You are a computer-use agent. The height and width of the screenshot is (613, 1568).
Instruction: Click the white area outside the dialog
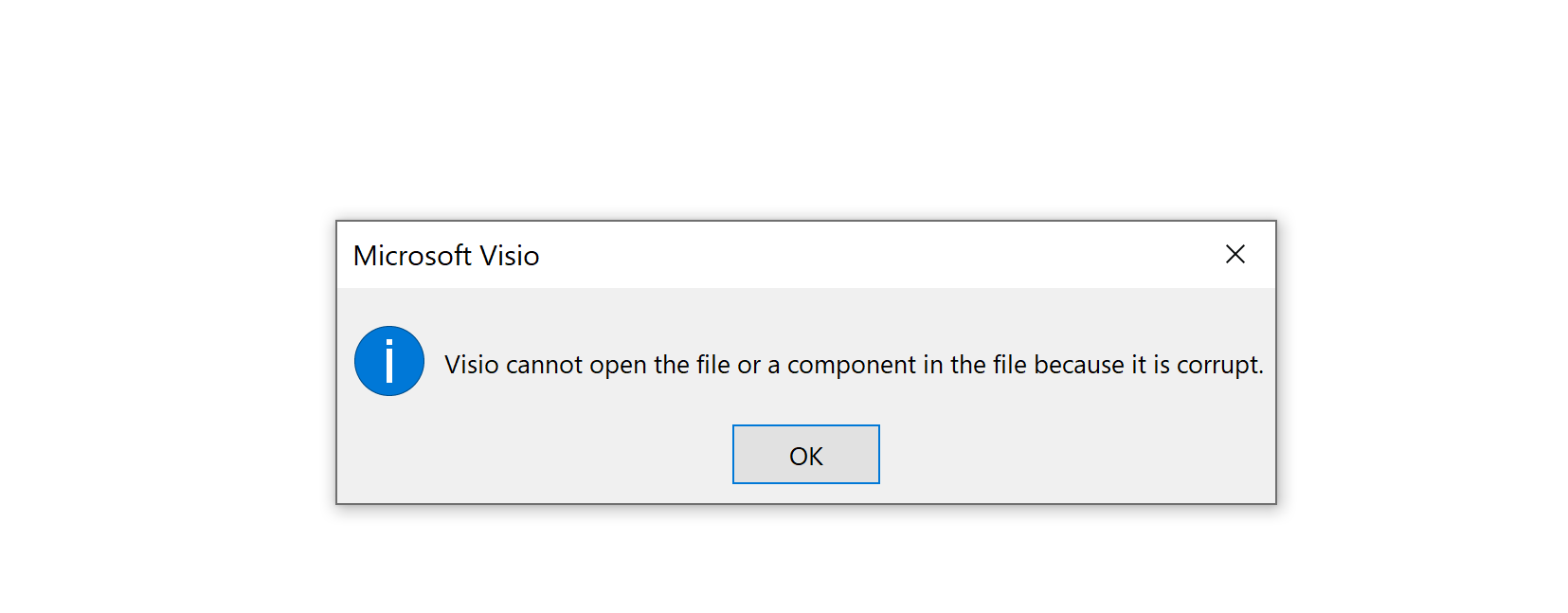click(x=784, y=104)
